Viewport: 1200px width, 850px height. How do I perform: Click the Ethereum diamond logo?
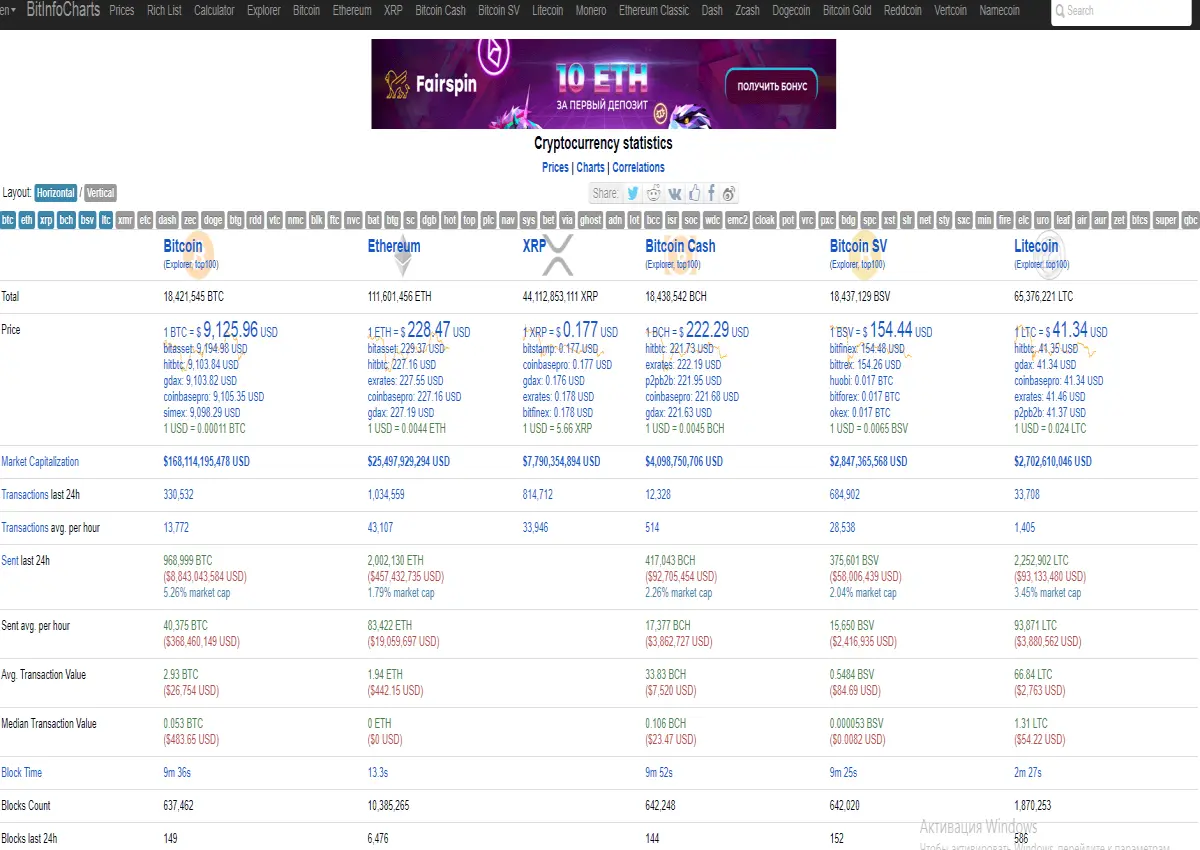point(402,257)
